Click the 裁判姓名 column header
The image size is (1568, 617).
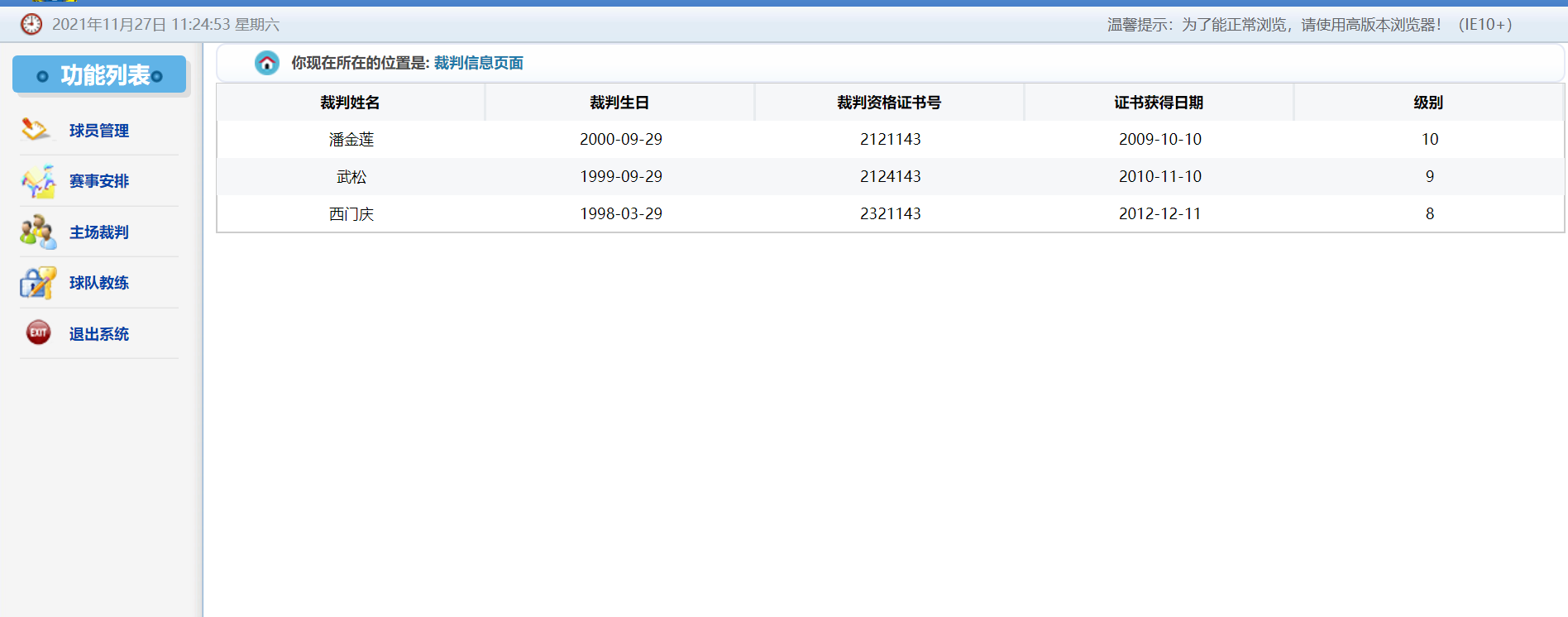[351, 103]
